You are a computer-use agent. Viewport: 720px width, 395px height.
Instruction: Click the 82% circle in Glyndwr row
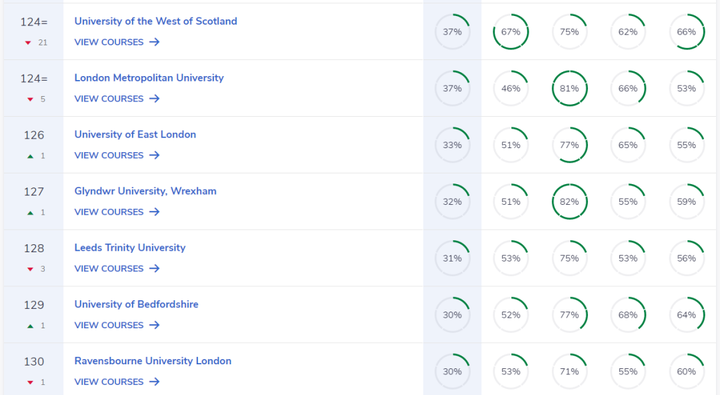coord(569,202)
